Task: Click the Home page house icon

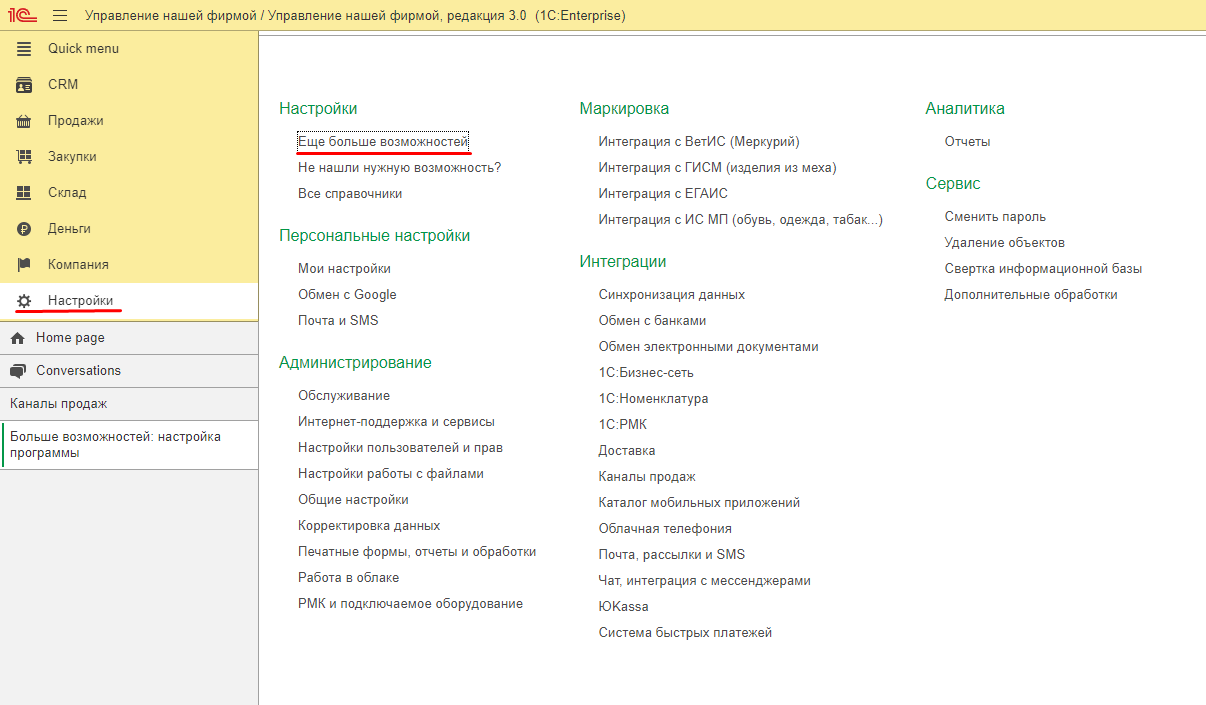Action: click(17, 338)
